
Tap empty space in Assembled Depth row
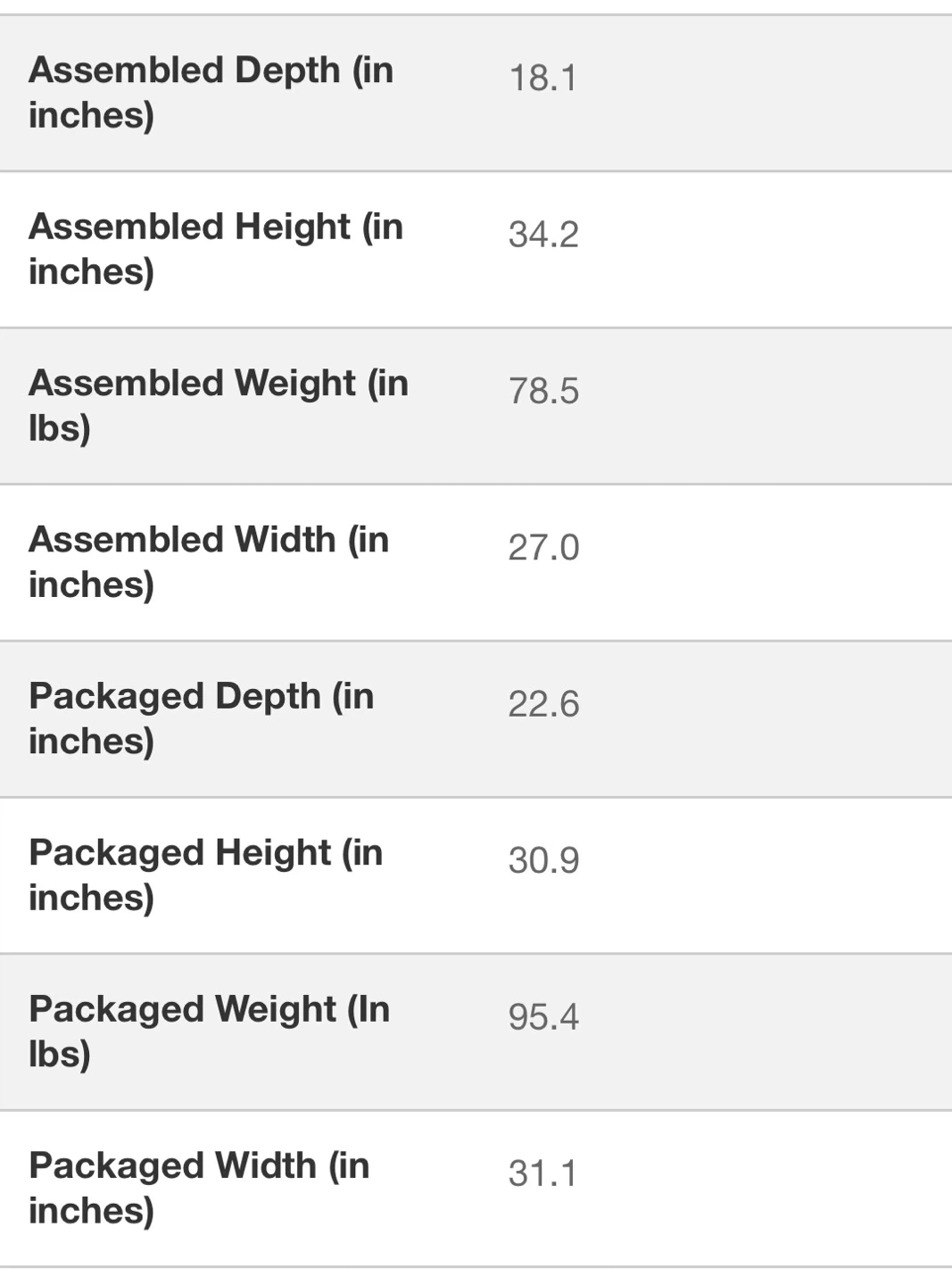pos(767,93)
